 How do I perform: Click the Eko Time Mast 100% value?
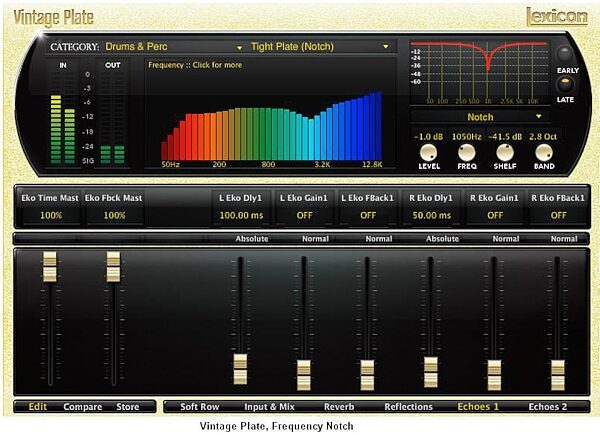[51, 215]
